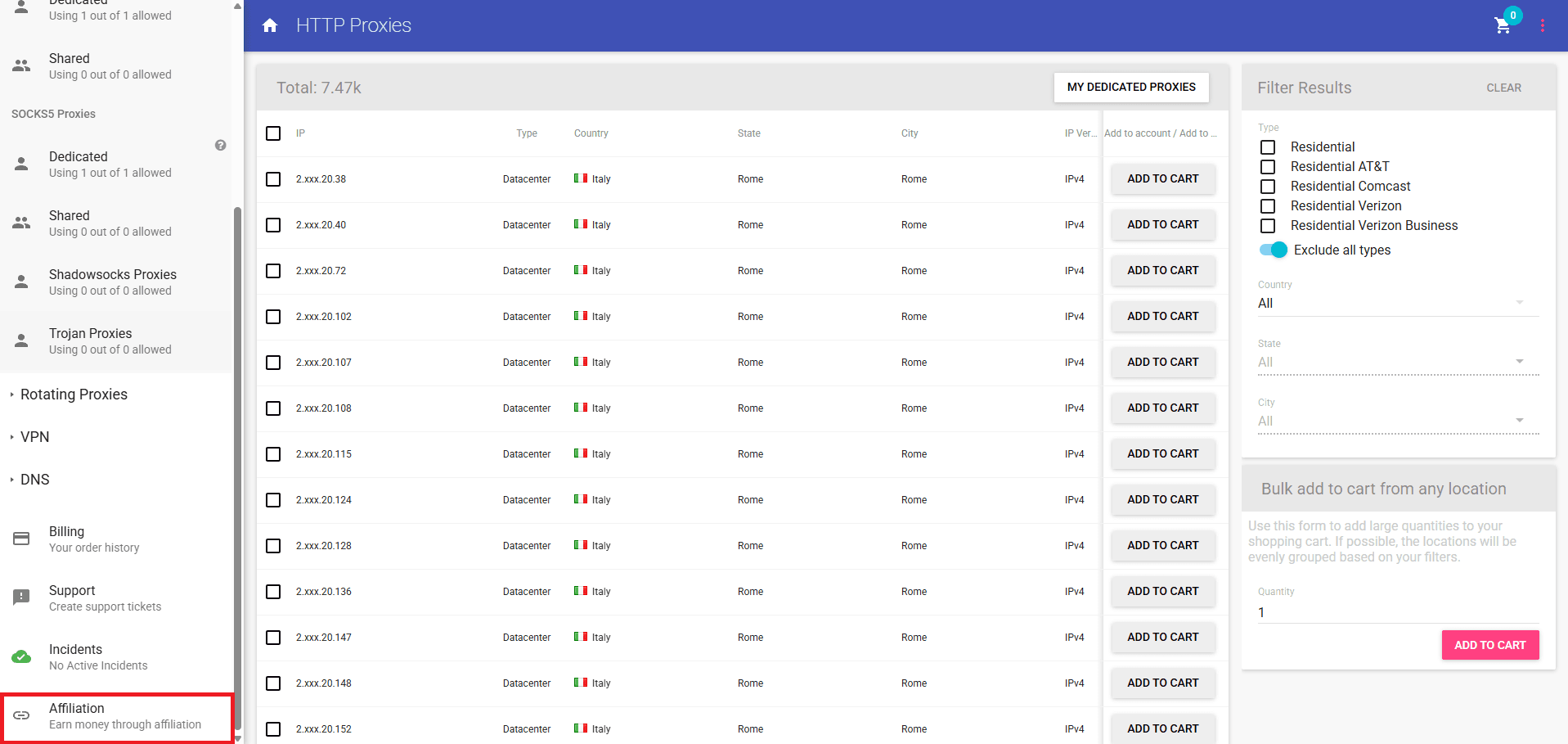
Task: Disable the Exclude all types toggle
Action: pos(1273,250)
